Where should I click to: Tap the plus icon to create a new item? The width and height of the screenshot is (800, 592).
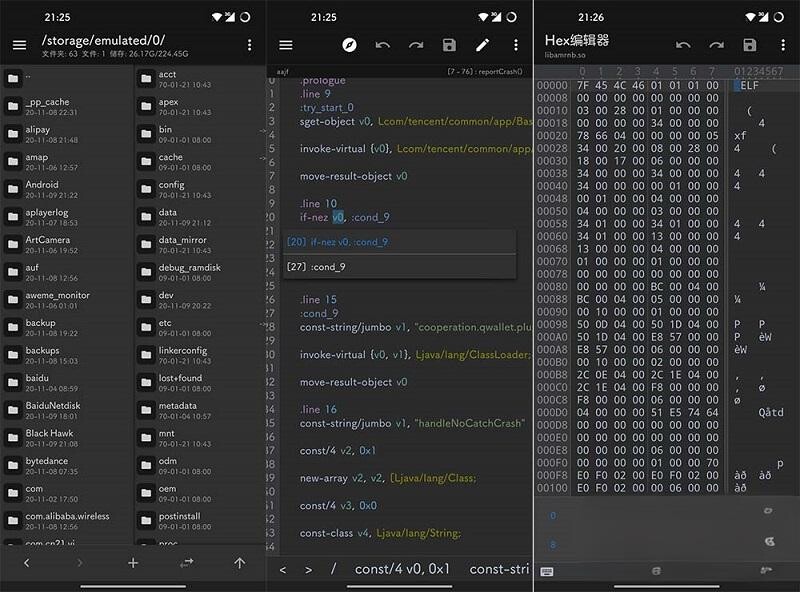click(133, 563)
